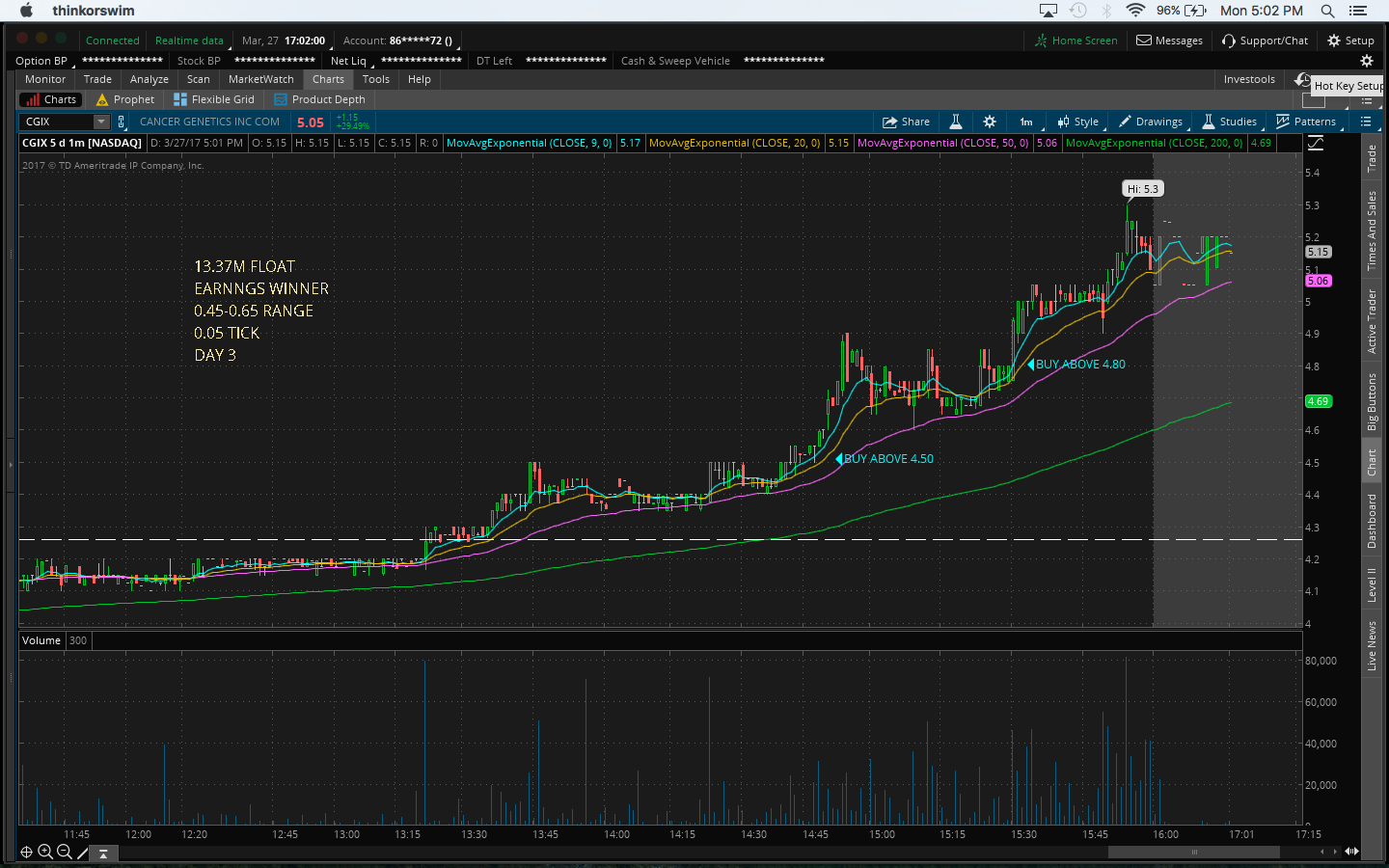Screen dimensions: 1389x868
Task: Click the zoom in magnifier icon
Action: 45,852
